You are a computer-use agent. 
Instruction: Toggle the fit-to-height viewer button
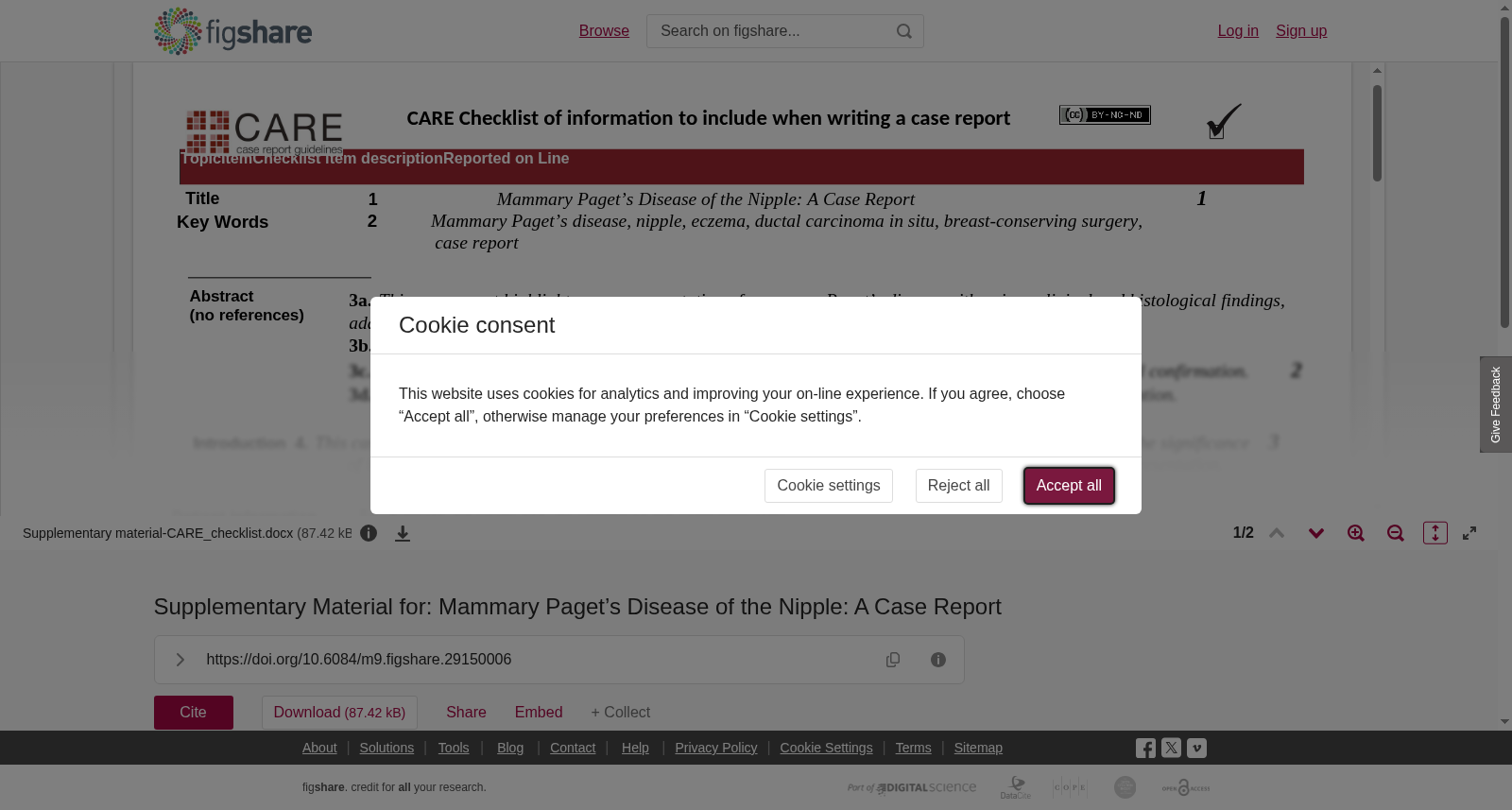point(1435,533)
